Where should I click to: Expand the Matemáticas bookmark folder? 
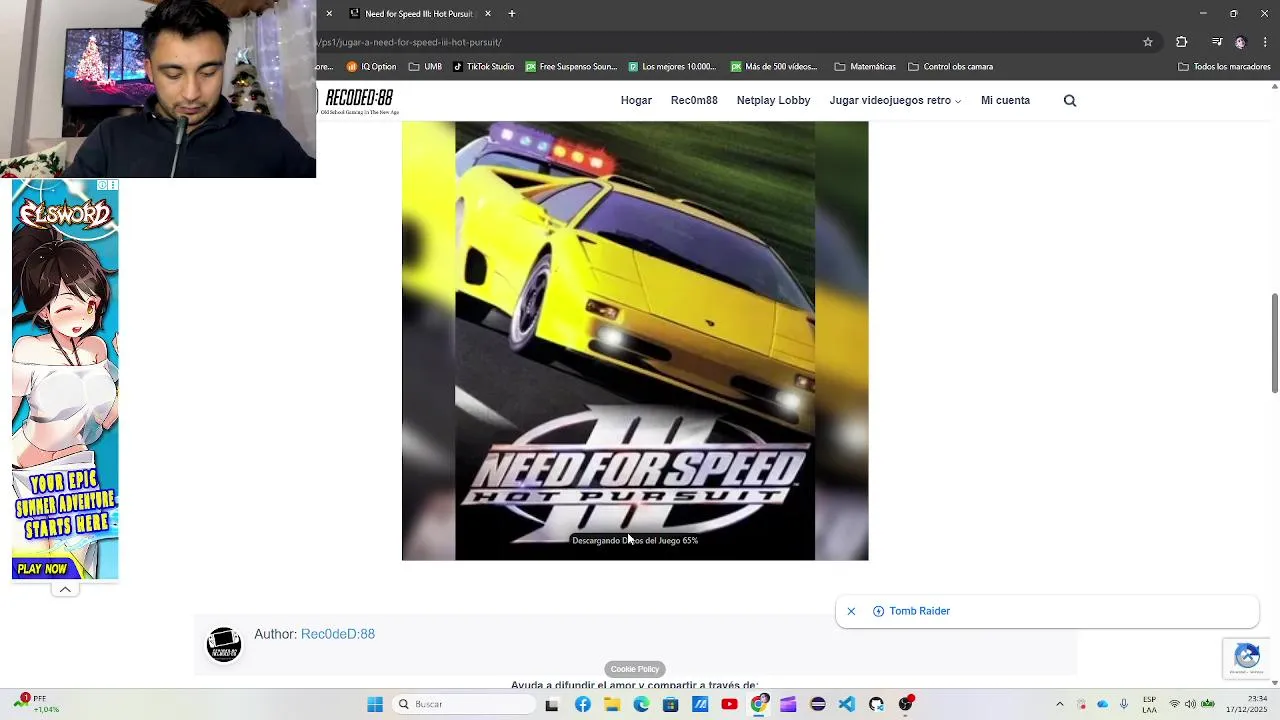[865, 67]
